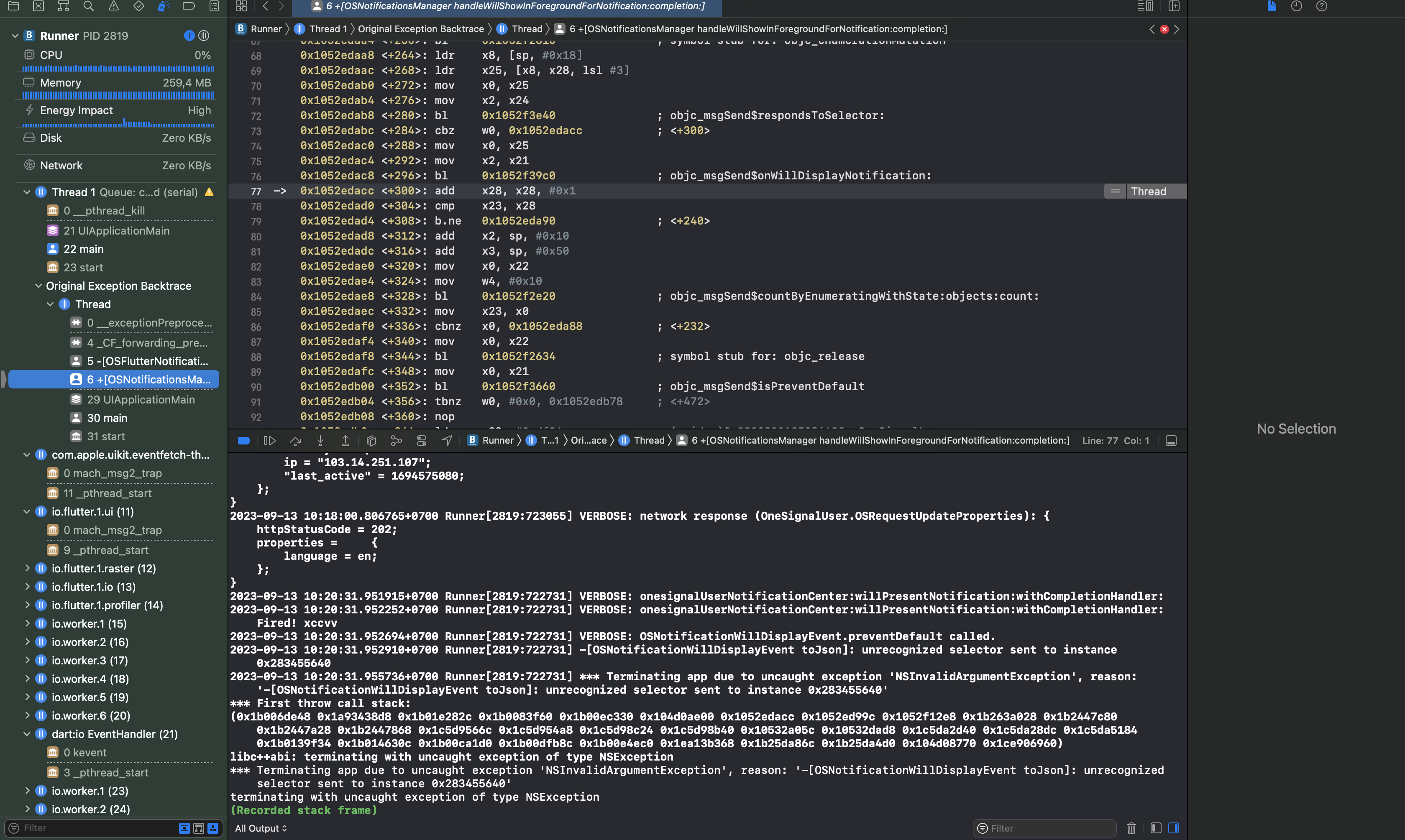Viewport: 1405px width, 840px height.
Task: Pause the Runner process next to PID 2819
Action: (204, 35)
